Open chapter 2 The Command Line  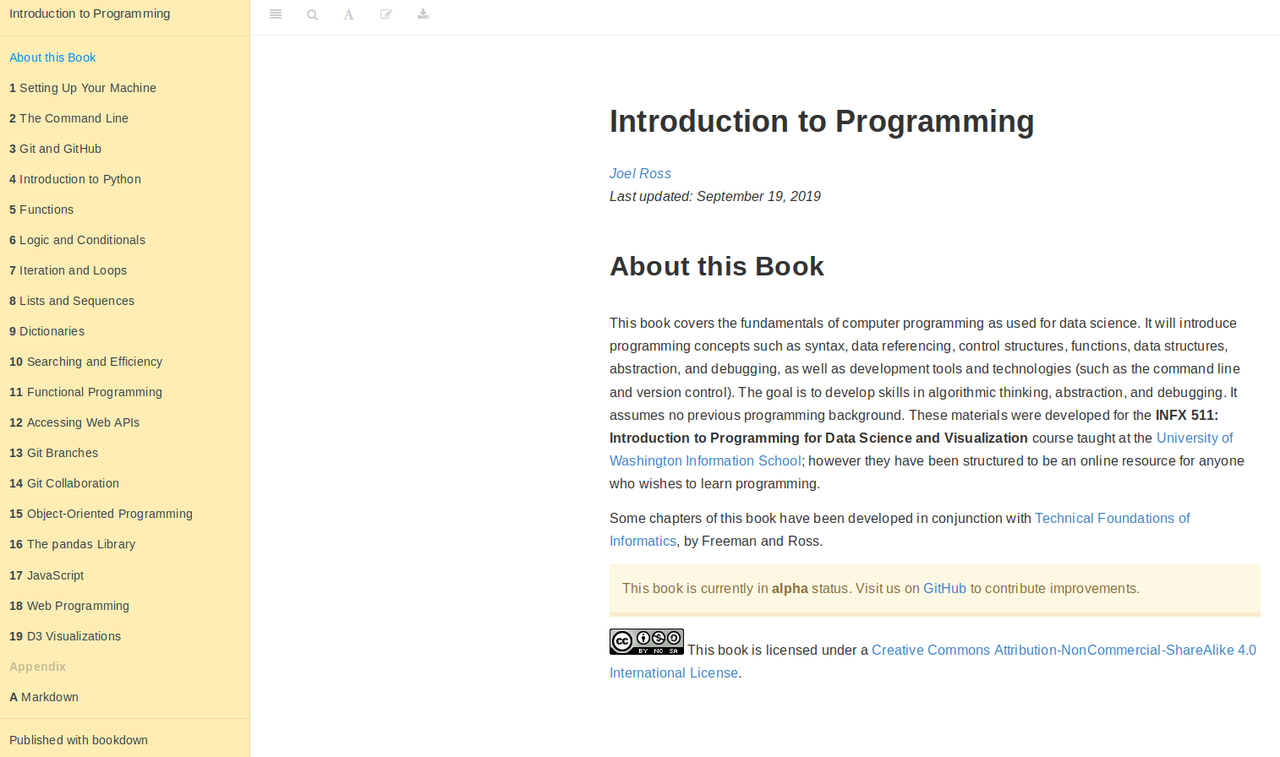(x=69, y=118)
